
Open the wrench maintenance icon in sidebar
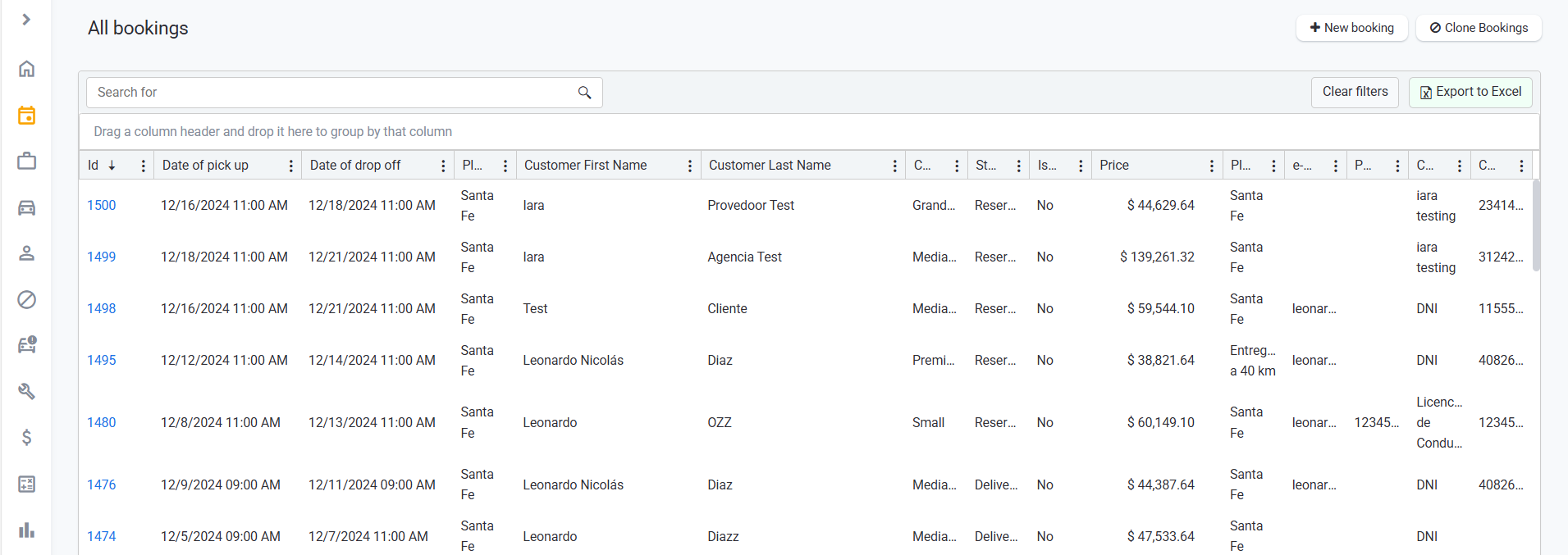tap(26, 391)
